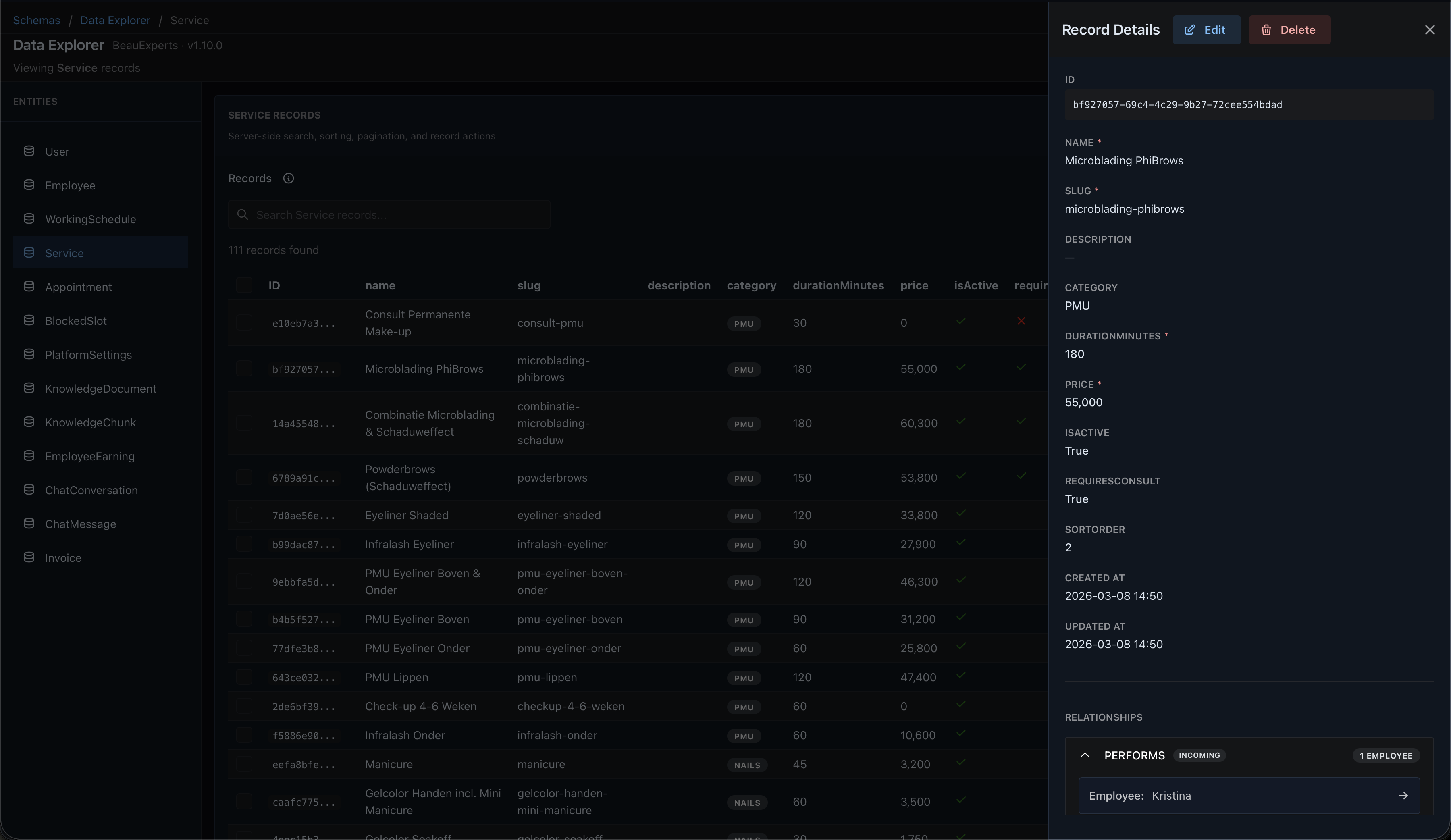Click the User entity database icon
The image size is (1451, 840).
coord(29,151)
